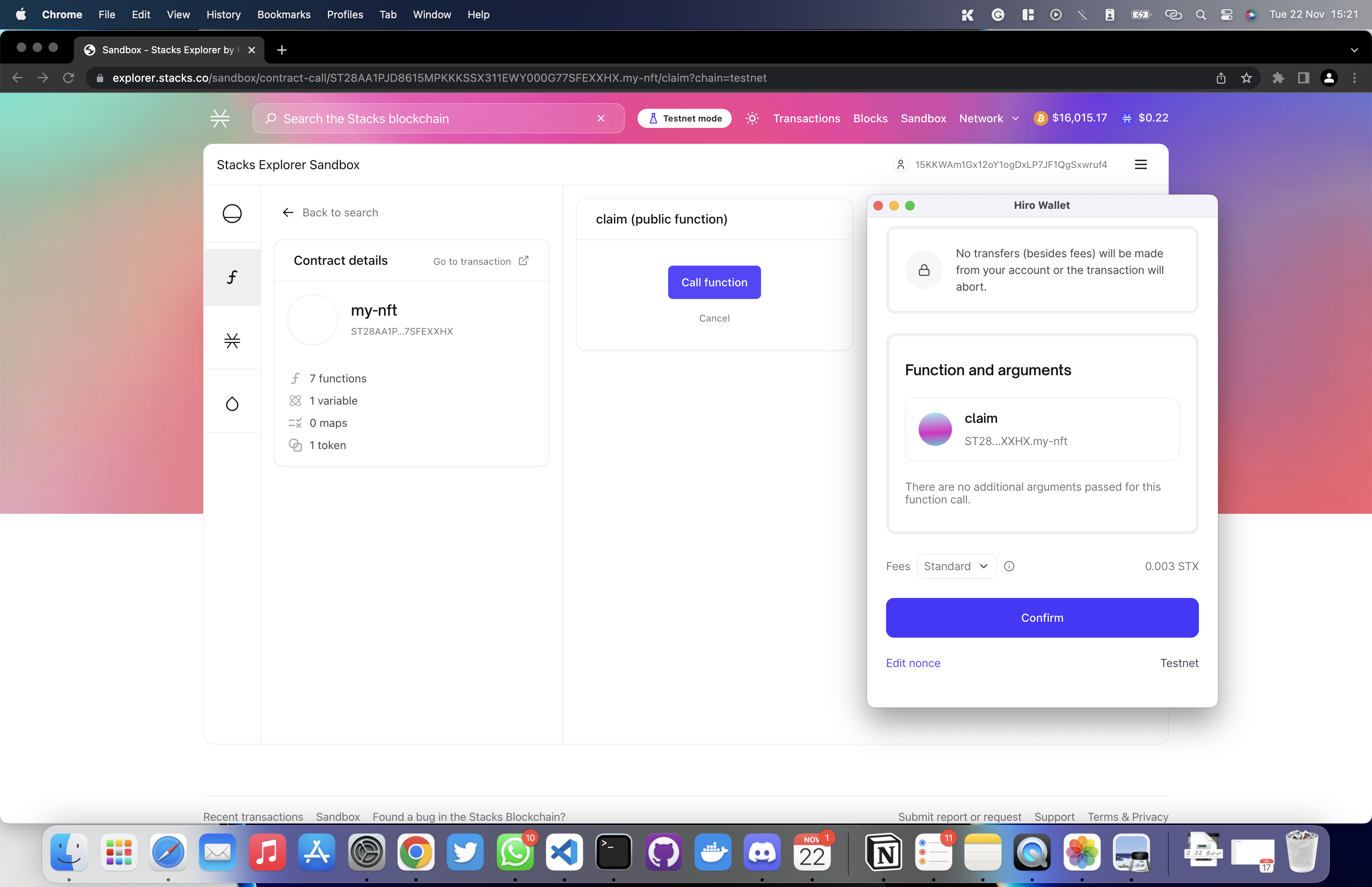
Task: Go to the Transactions nav item
Action: click(x=806, y=119)
